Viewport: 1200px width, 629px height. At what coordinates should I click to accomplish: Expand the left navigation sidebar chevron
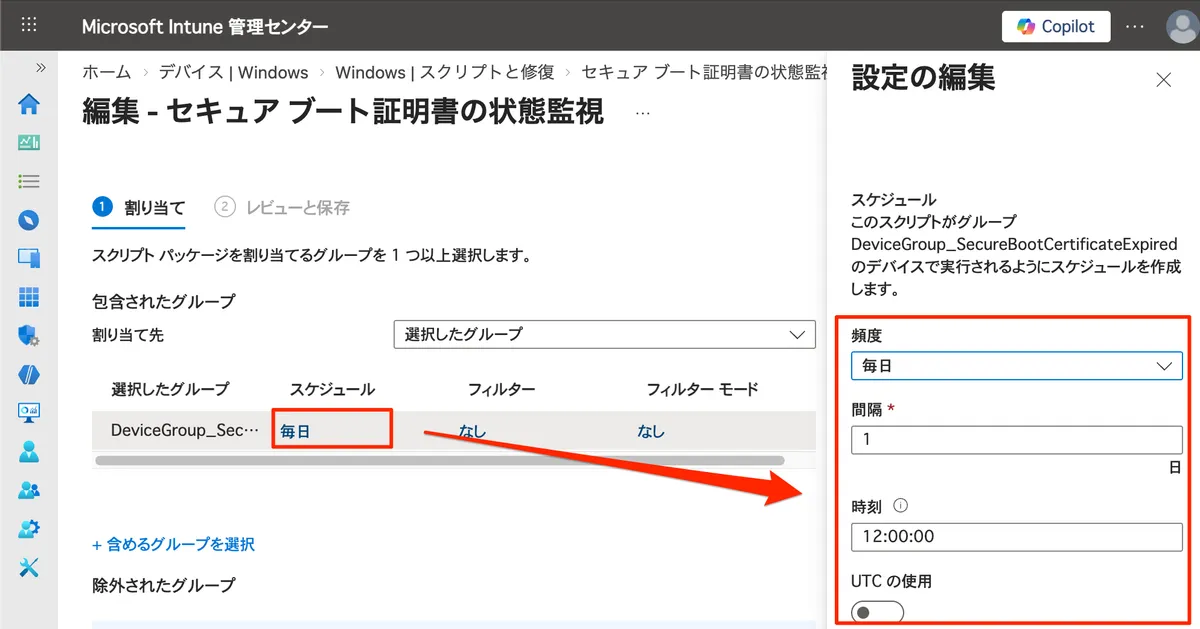click(x=41, y=68)
